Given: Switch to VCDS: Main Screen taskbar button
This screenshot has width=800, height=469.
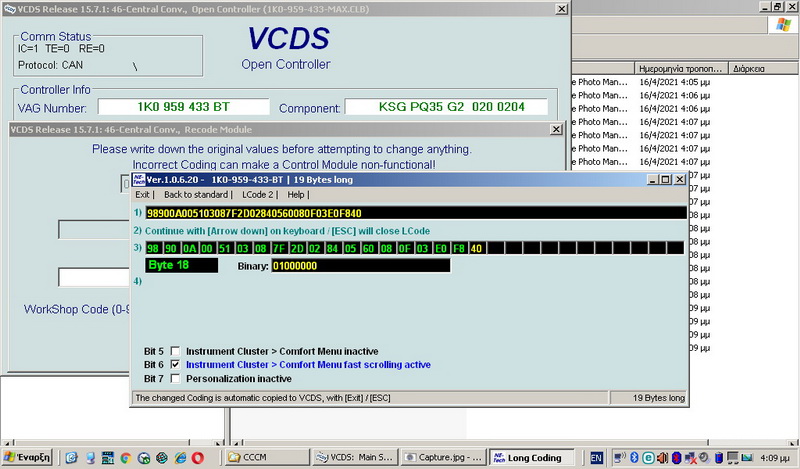Looking at the screenshot, I should tap(355, 457).
